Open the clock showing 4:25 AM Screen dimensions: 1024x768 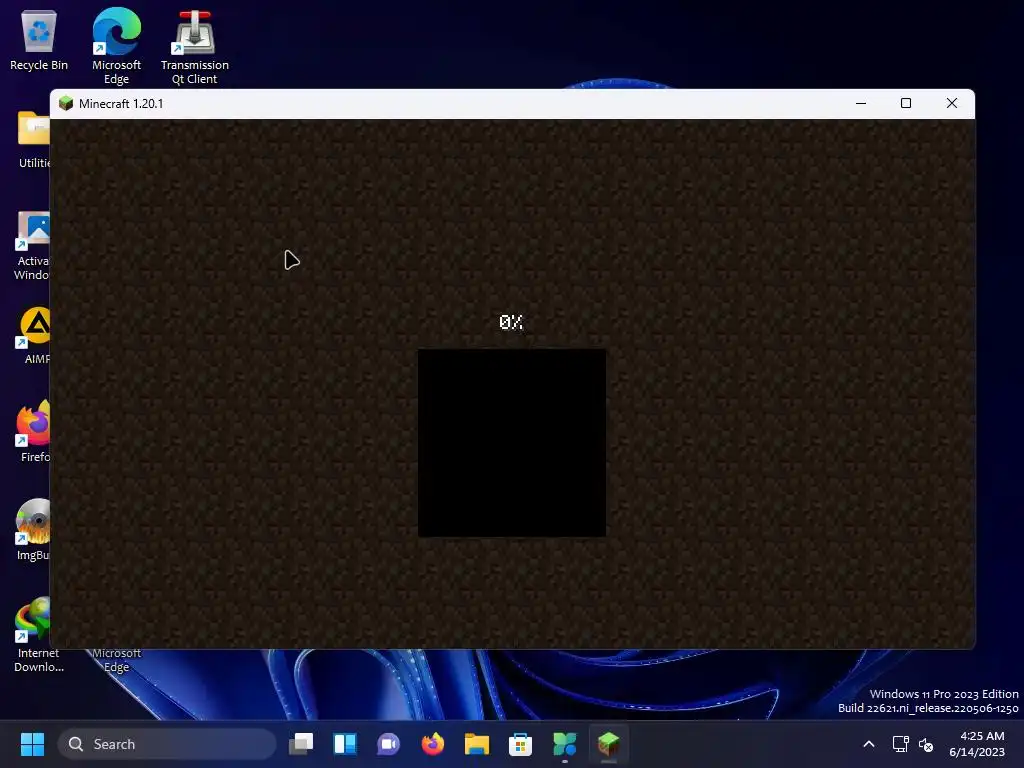point(977,744)
